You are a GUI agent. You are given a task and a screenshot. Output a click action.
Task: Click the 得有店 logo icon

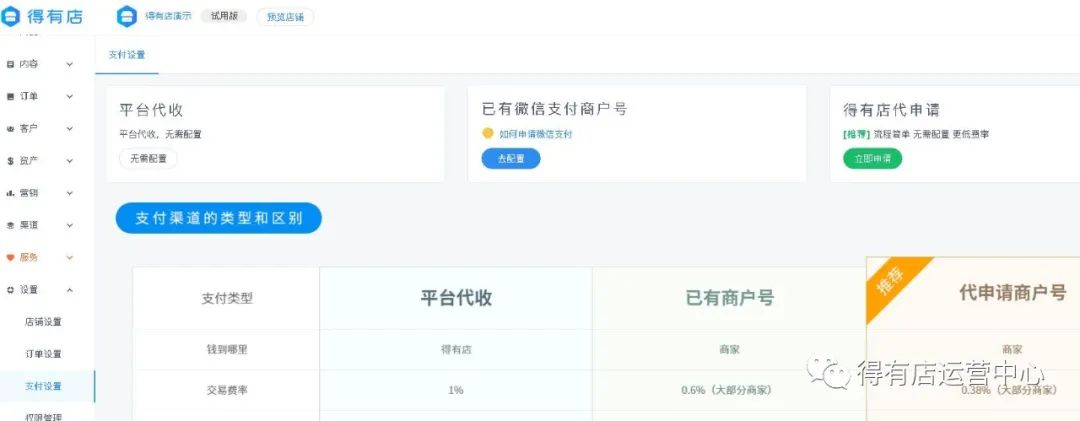pos(12,17)
